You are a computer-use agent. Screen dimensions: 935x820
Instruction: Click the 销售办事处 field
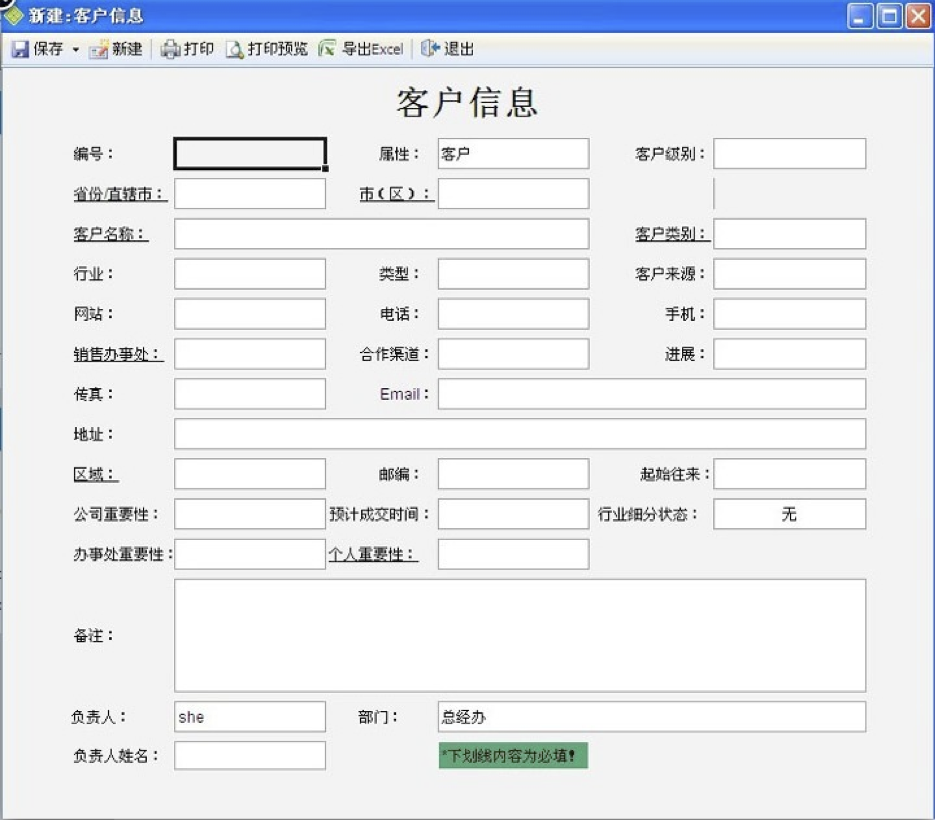250,354
